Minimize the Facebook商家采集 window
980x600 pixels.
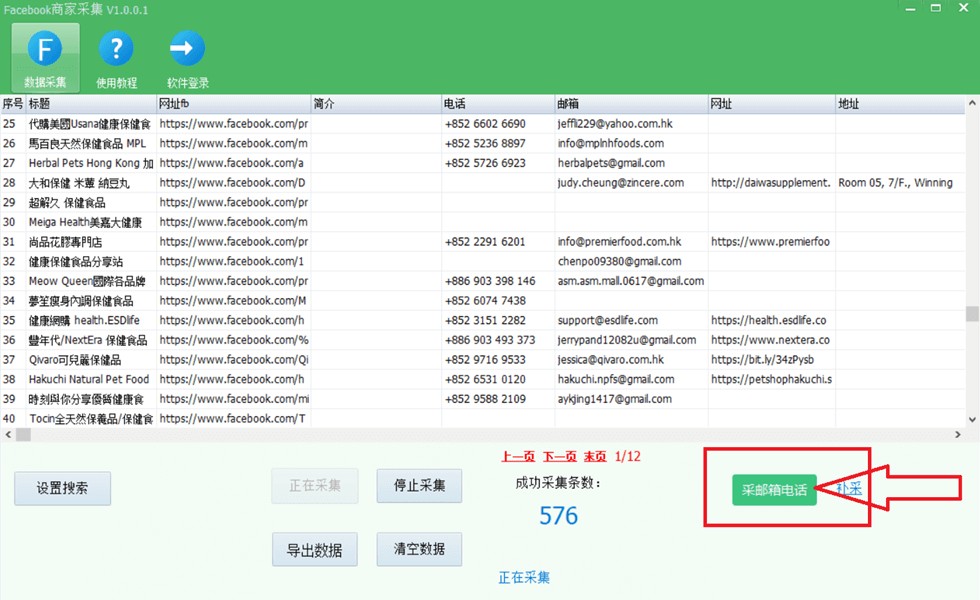[911, 9]
